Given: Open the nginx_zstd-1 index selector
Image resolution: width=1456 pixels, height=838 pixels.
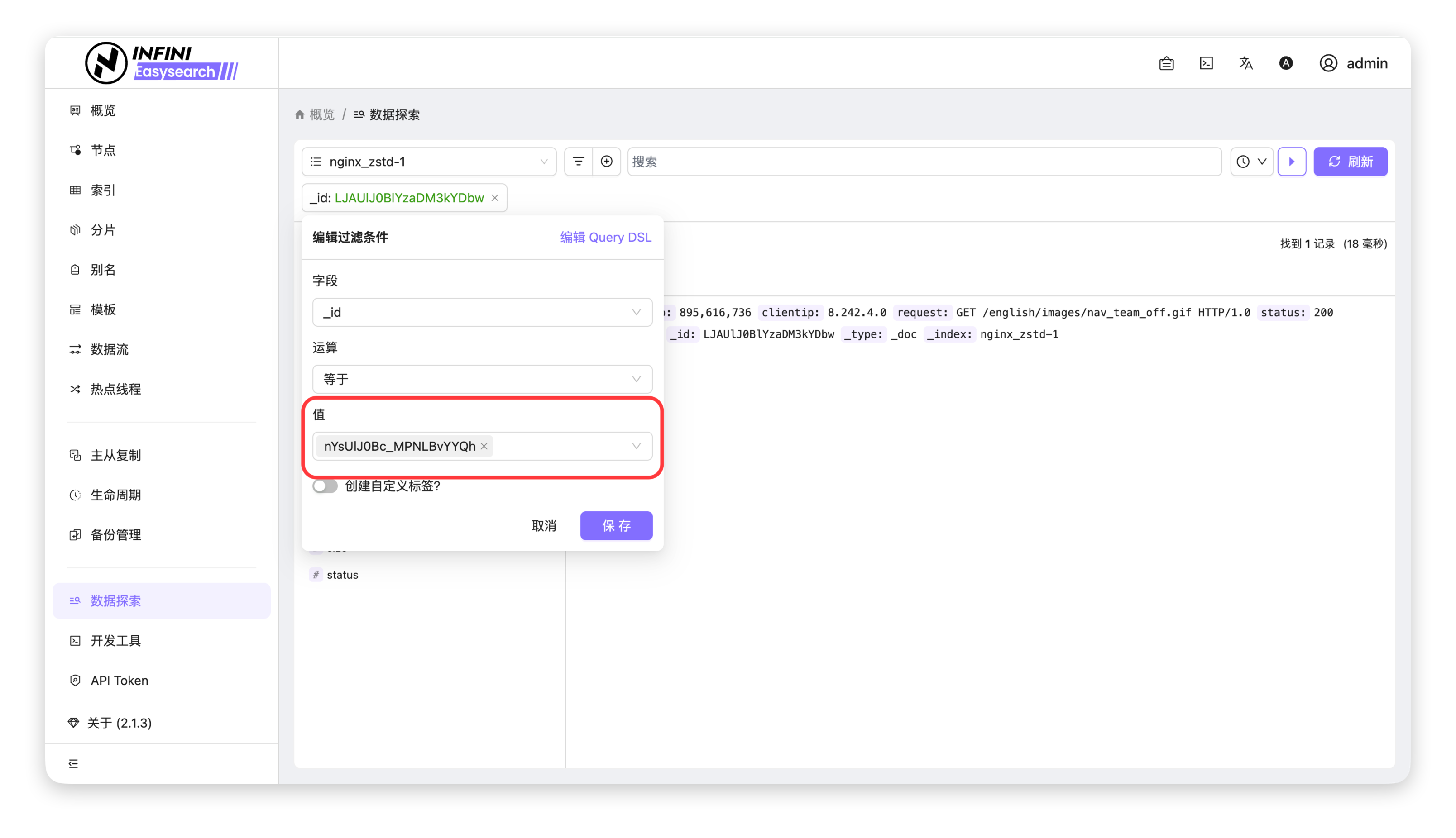Looking at the screenshot, I should 429,162.
